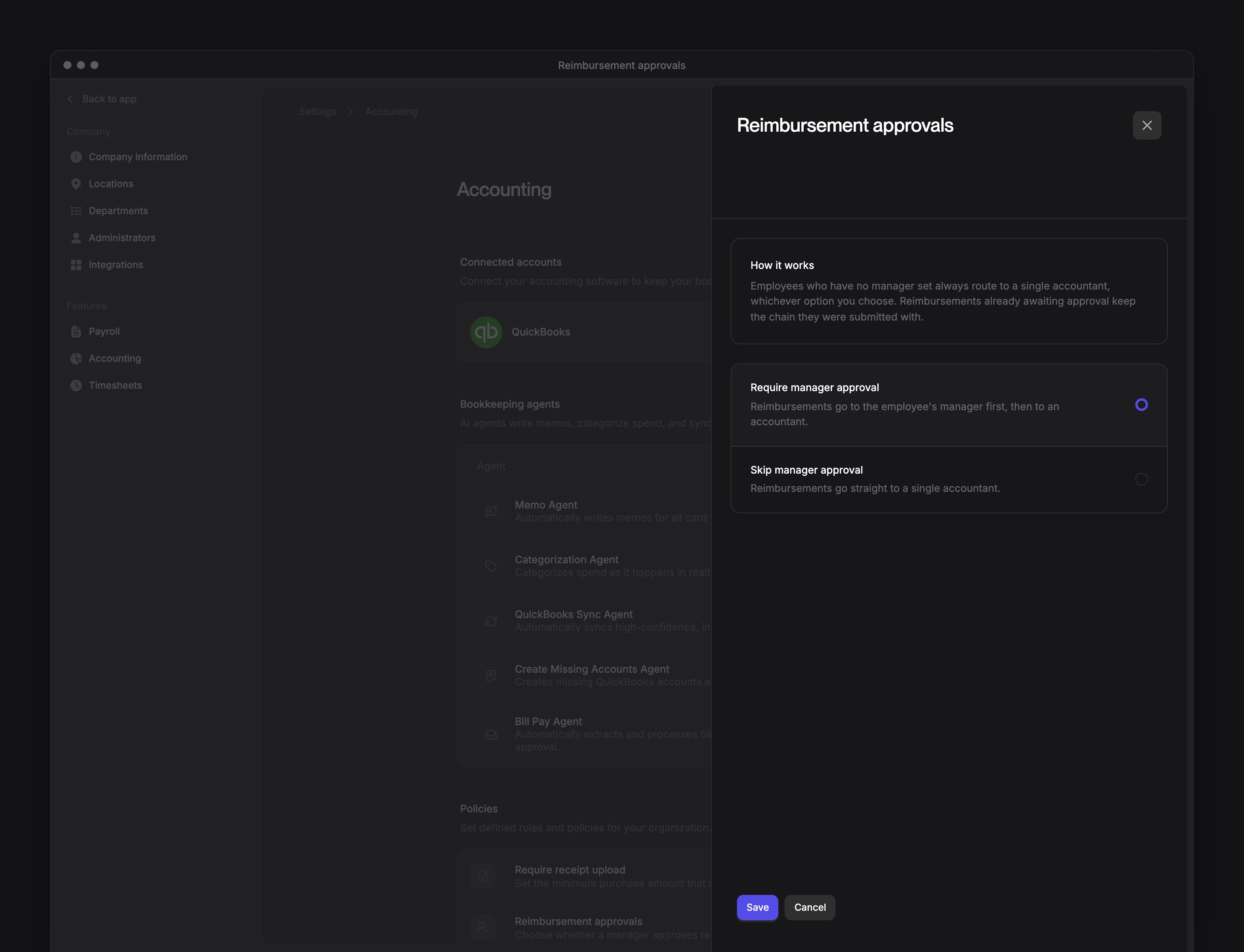Click the QuickBooks connected account name
The width and height of the screenshot is (1244, 952).
[541, 332]
